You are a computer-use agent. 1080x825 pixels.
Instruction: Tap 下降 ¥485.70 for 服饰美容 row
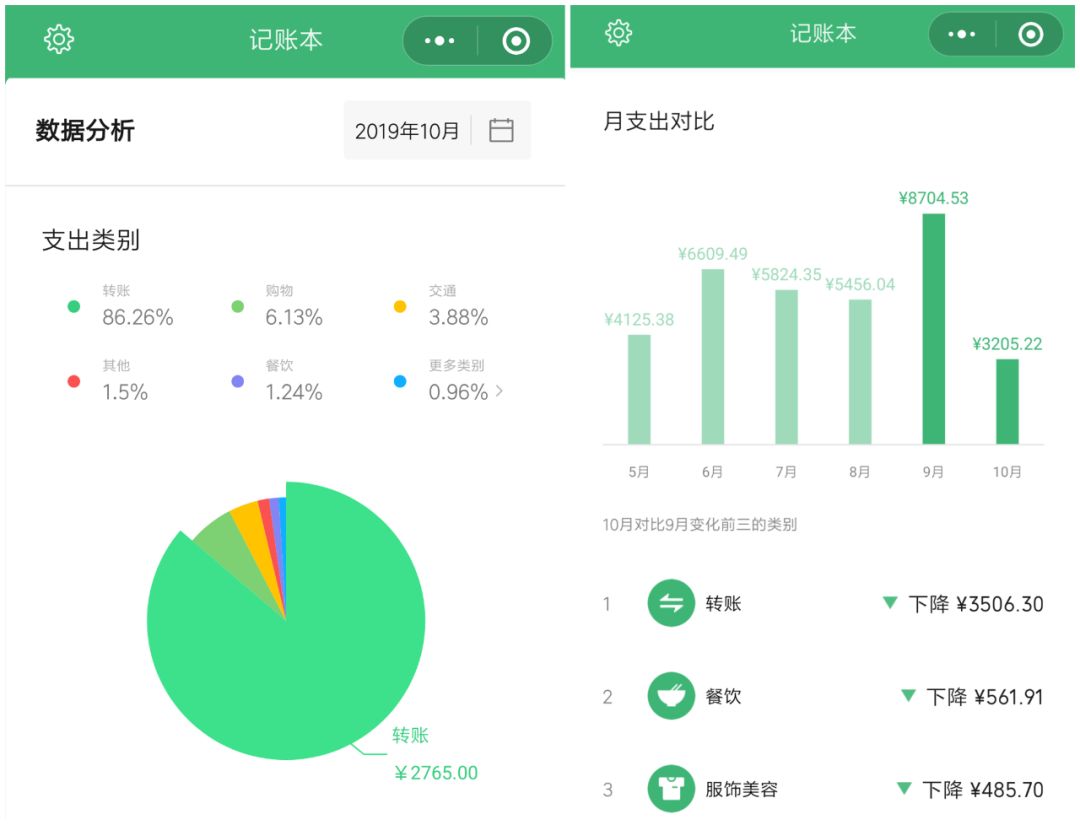click(x=983, y=789)
